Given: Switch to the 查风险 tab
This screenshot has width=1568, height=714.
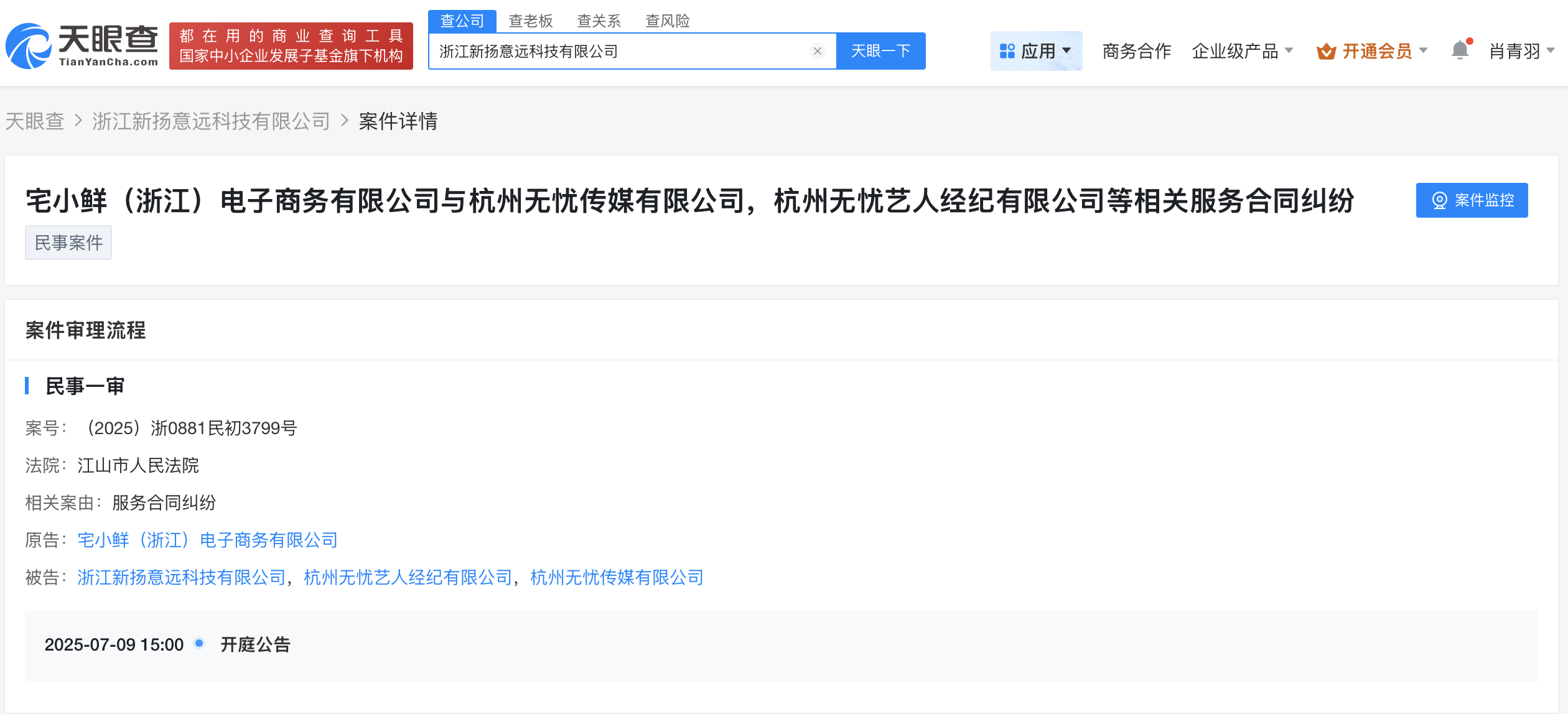Looking at the screenshot, I should 668,21.
